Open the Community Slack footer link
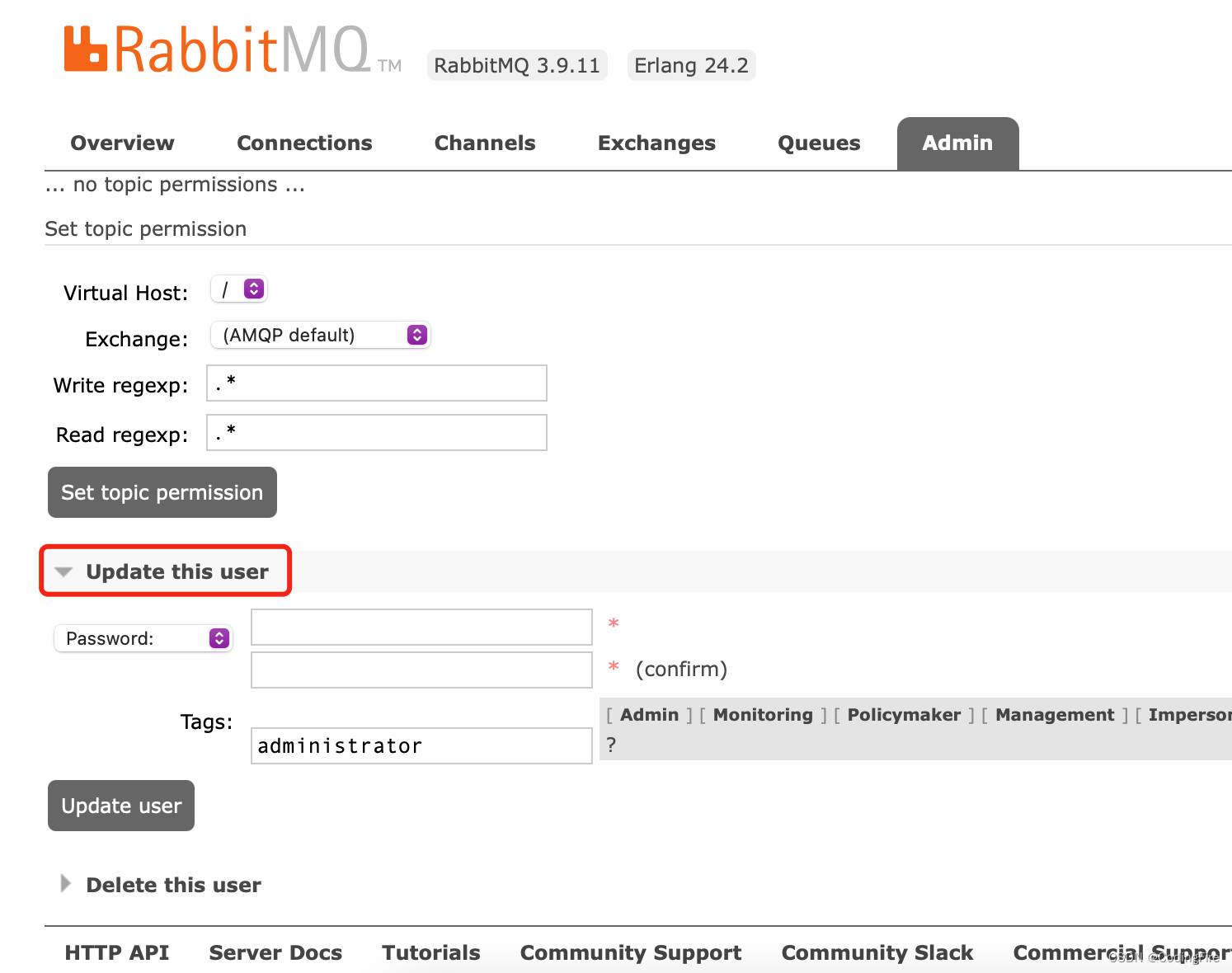 [x=877, y=953]
